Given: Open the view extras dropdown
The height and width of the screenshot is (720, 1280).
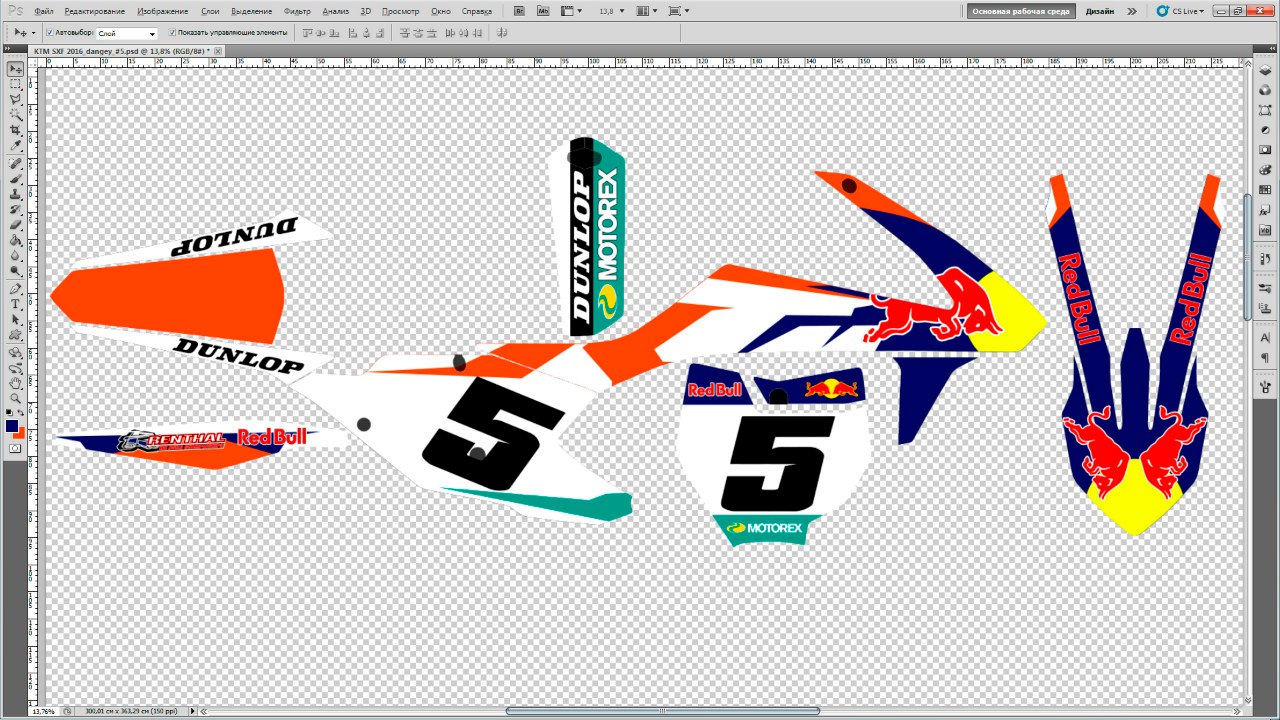Looking at the screenshot, I should pyautogui.click(x=571, y=11).
